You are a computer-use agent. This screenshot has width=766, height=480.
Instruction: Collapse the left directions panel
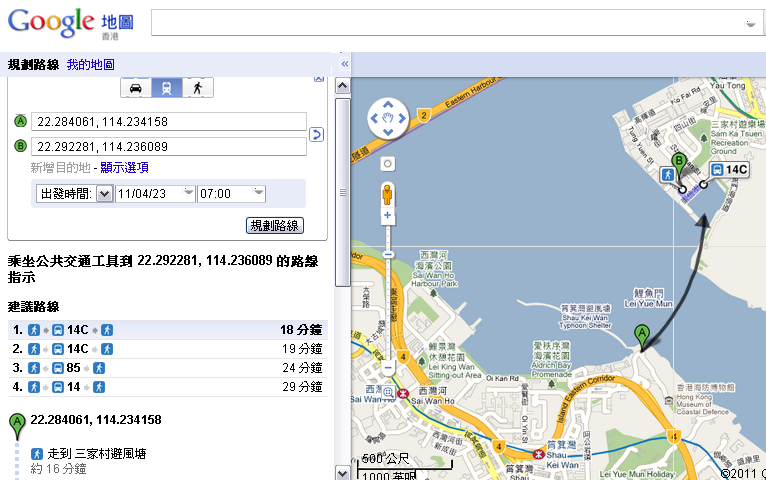click(344, 64)
